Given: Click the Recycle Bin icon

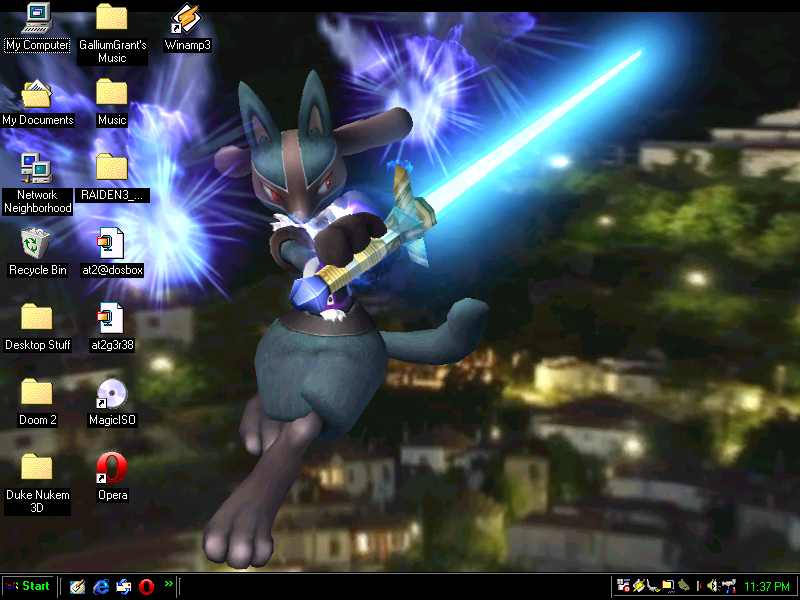Looking at the screenshot, I should pos(37,242).
